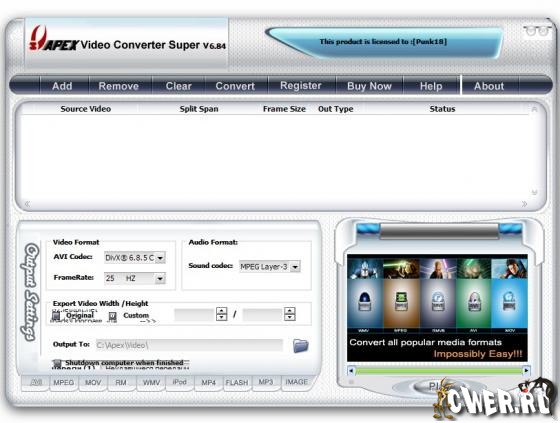Click the Buy Now menu item
Image resolution: width=560 pixels, height=423 pixels.
tap(369, 86)
